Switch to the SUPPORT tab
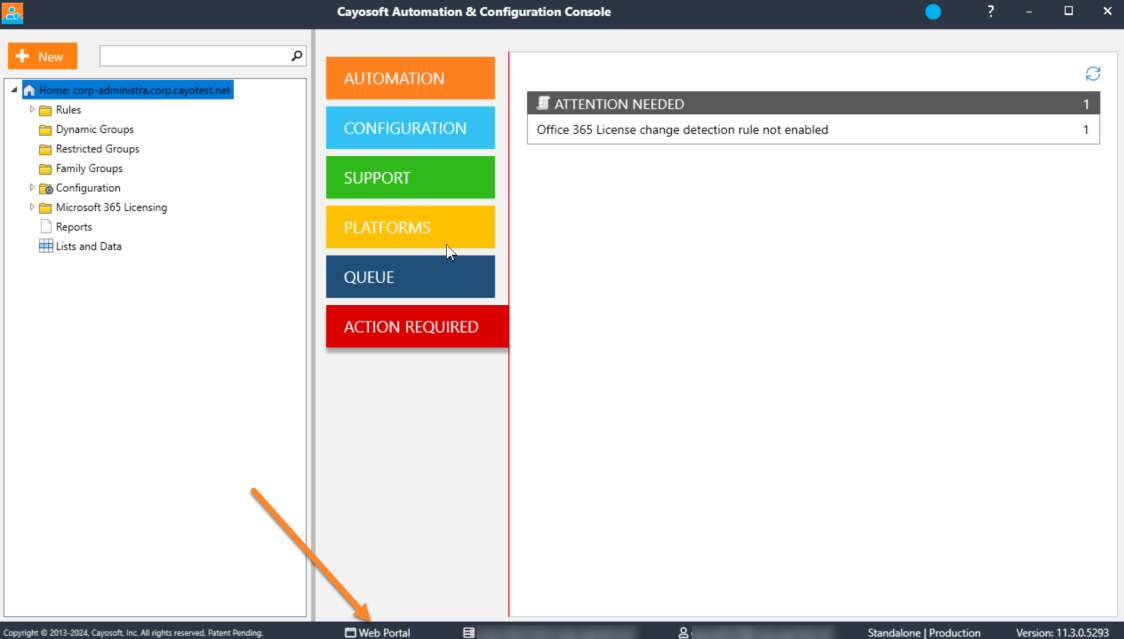Viewport: 1124px width, 639px height. tap(410, 177)
